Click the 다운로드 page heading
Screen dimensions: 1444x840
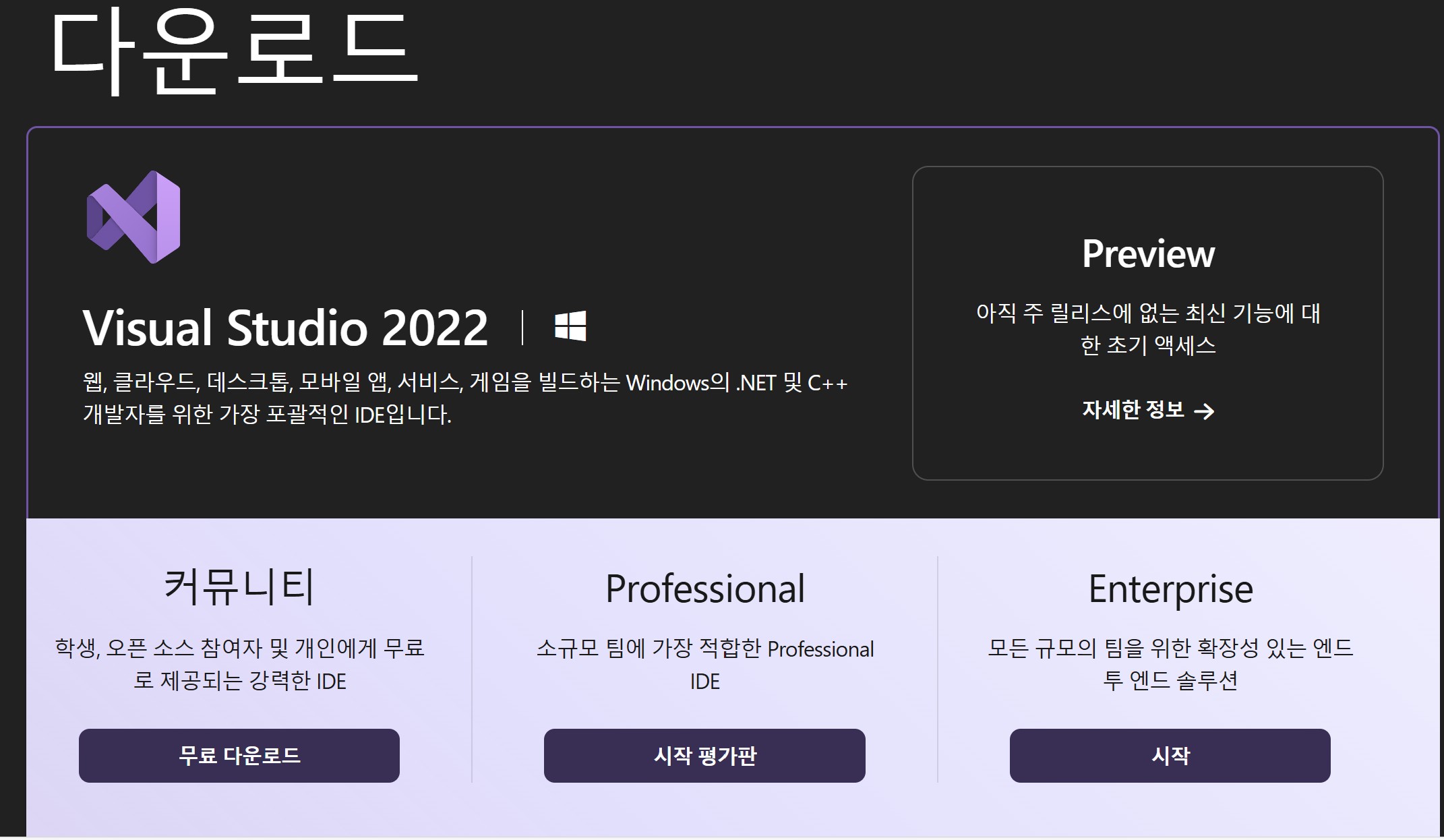click(x=233, y=51)
